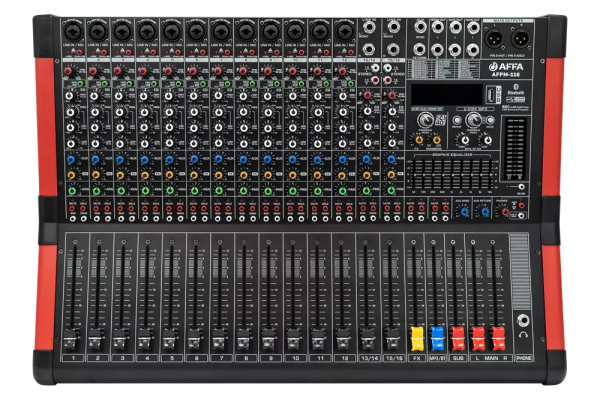Click the 'MAIN OUTPUTS' heading
This screenshot has height=400, width=600.
[x=508, y=20]
